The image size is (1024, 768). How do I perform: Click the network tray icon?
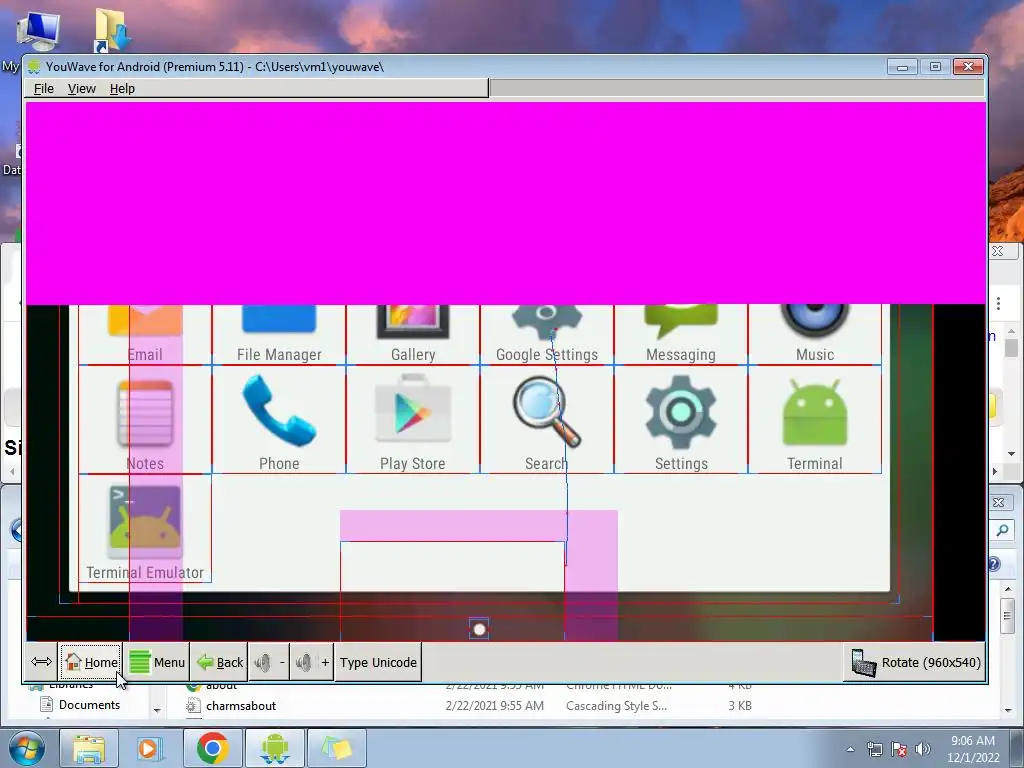[x=874, y=749]
